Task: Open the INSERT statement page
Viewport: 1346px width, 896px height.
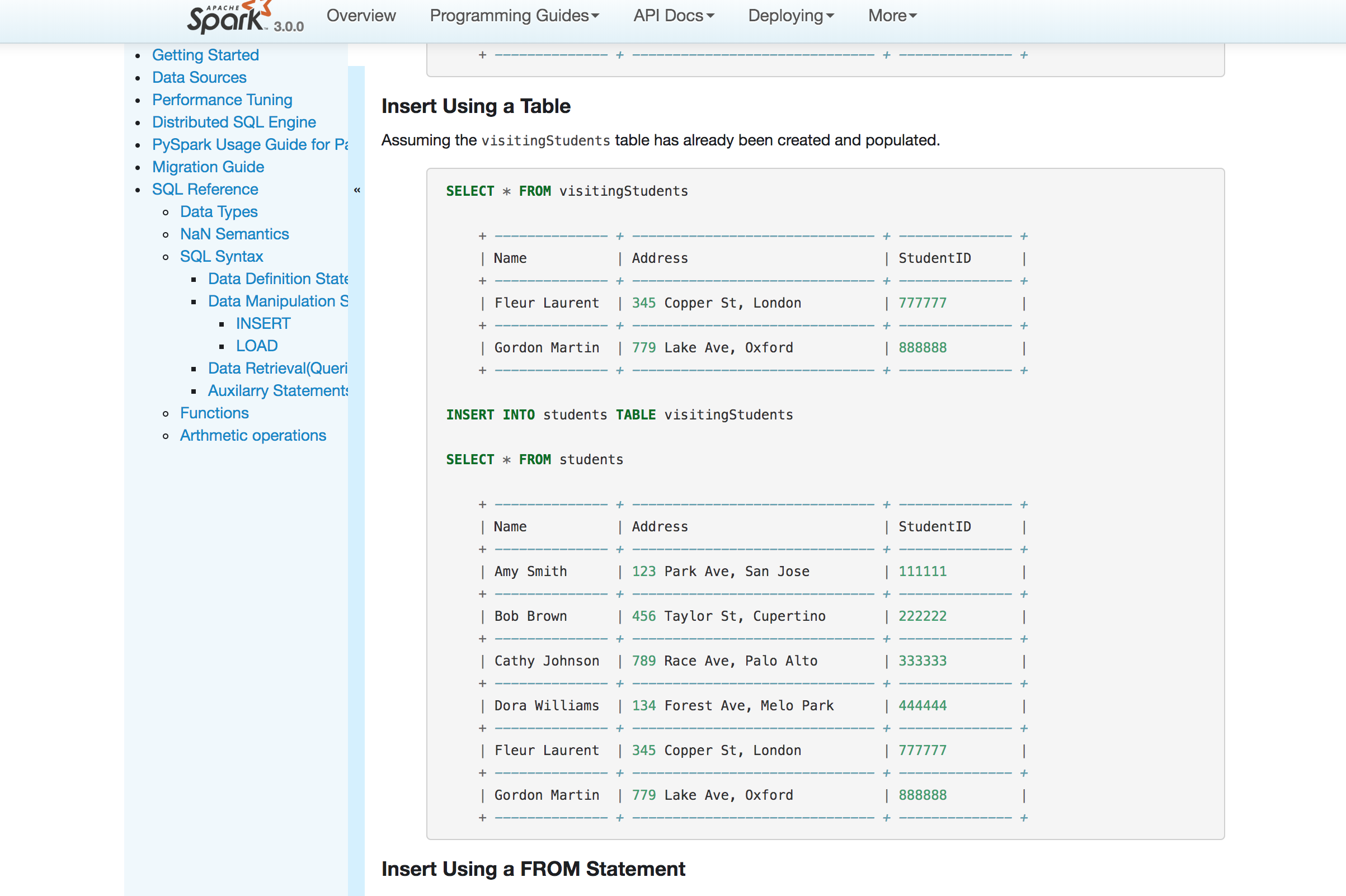Action: coord(263,323)
